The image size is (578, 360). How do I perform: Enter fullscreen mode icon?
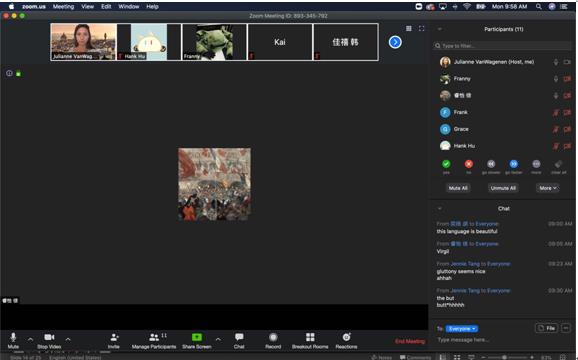click(421, 28)
